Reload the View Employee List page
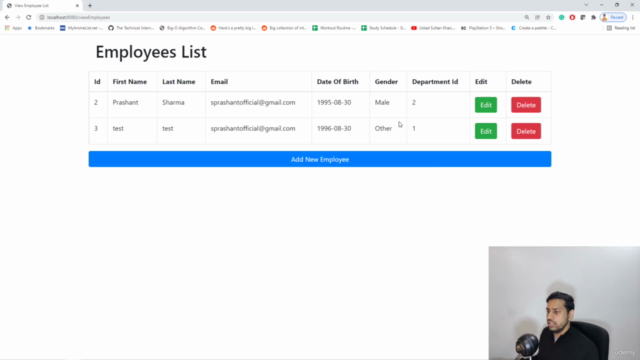Screen dimensions: 640x360 tap(29, 17)
